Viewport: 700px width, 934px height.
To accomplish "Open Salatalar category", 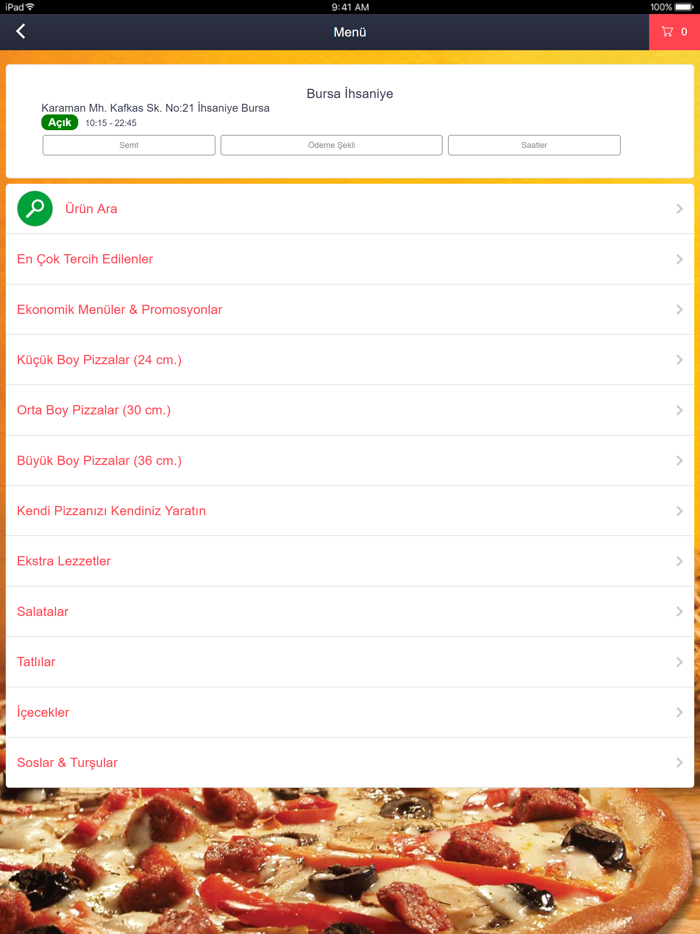I will pyautogui.click(x=350, y=611).
